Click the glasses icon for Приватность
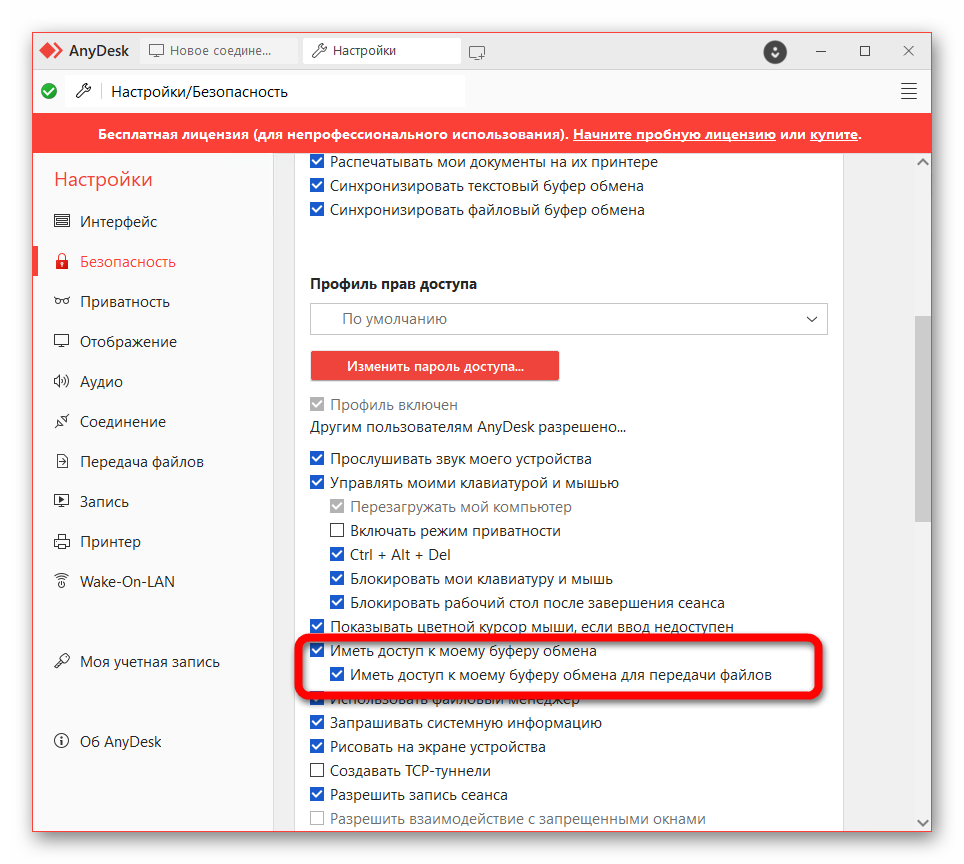 tap(62, 302)
